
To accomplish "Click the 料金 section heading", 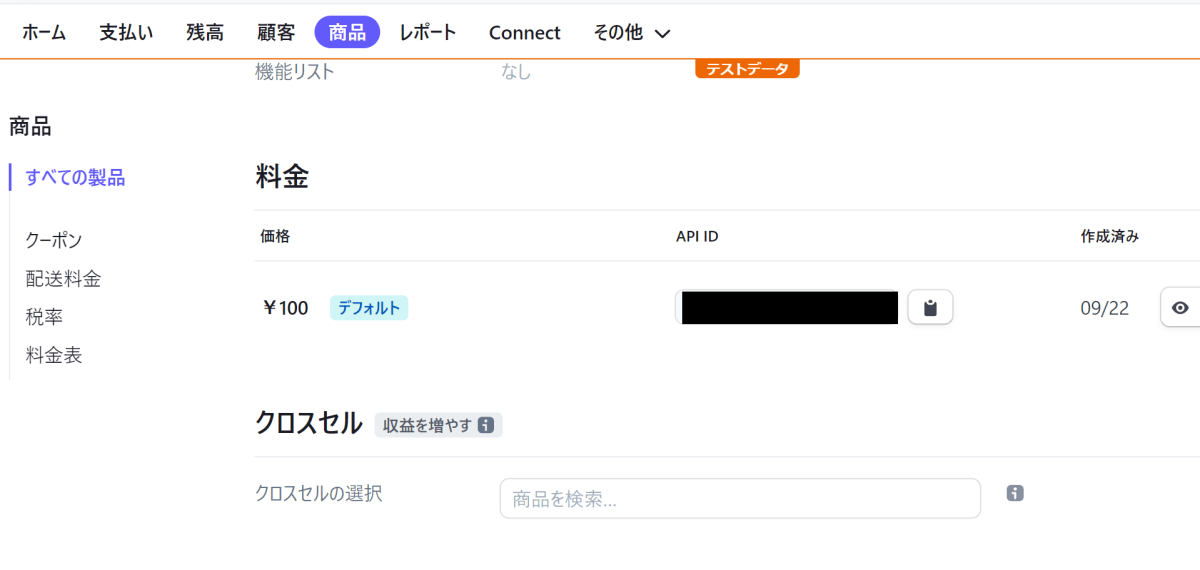I will point(282,178).
